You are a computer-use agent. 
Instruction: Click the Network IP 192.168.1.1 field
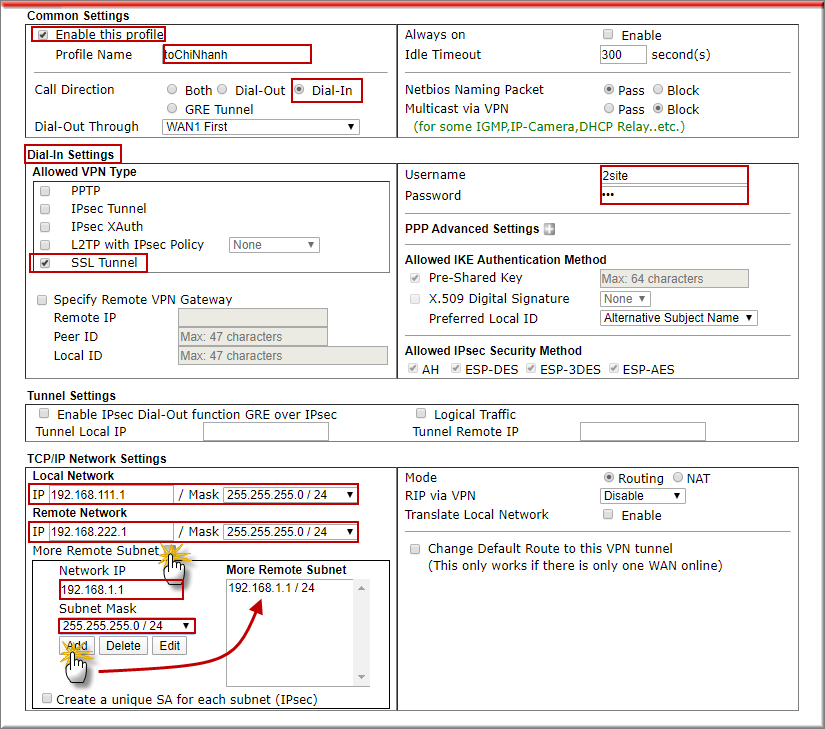pyautogui.click(x=122, y=590)
